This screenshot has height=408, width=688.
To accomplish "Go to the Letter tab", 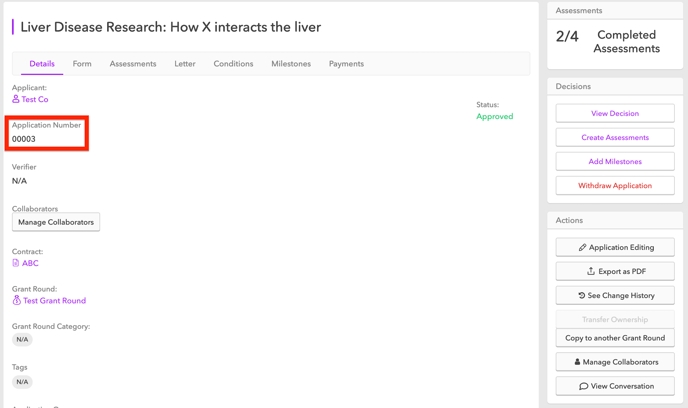I will pyautogui.click(x=185, y=64).
